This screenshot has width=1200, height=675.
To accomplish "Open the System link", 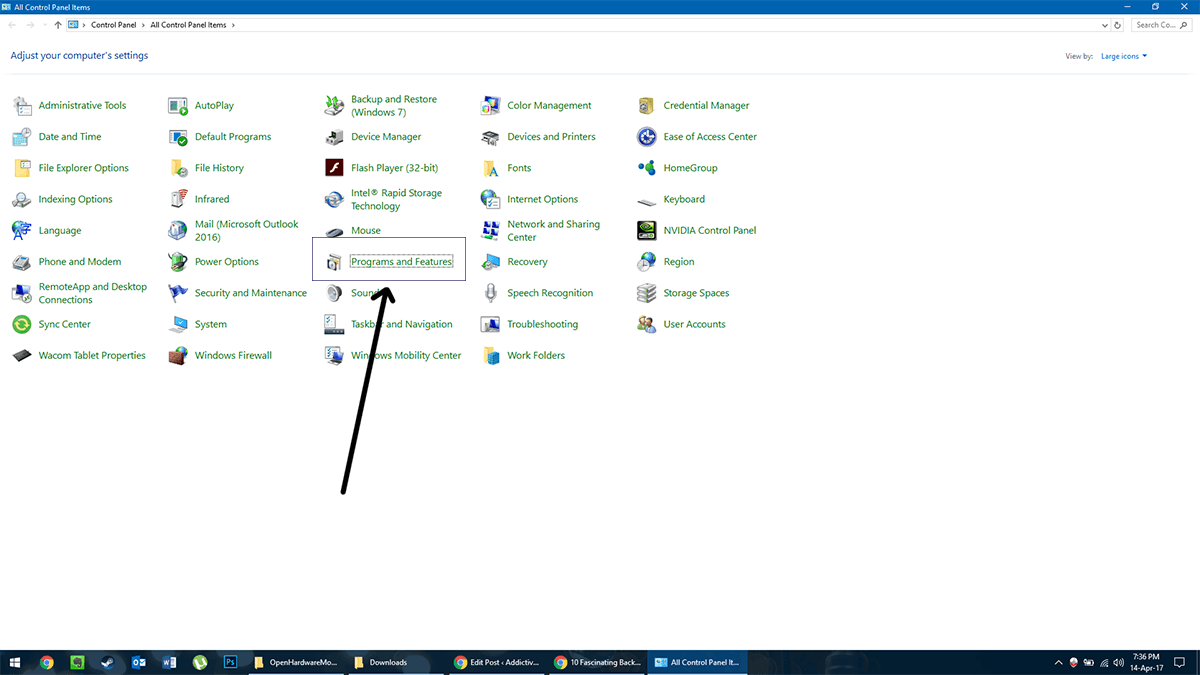I will pyautogui.click(x=211, y=324).
